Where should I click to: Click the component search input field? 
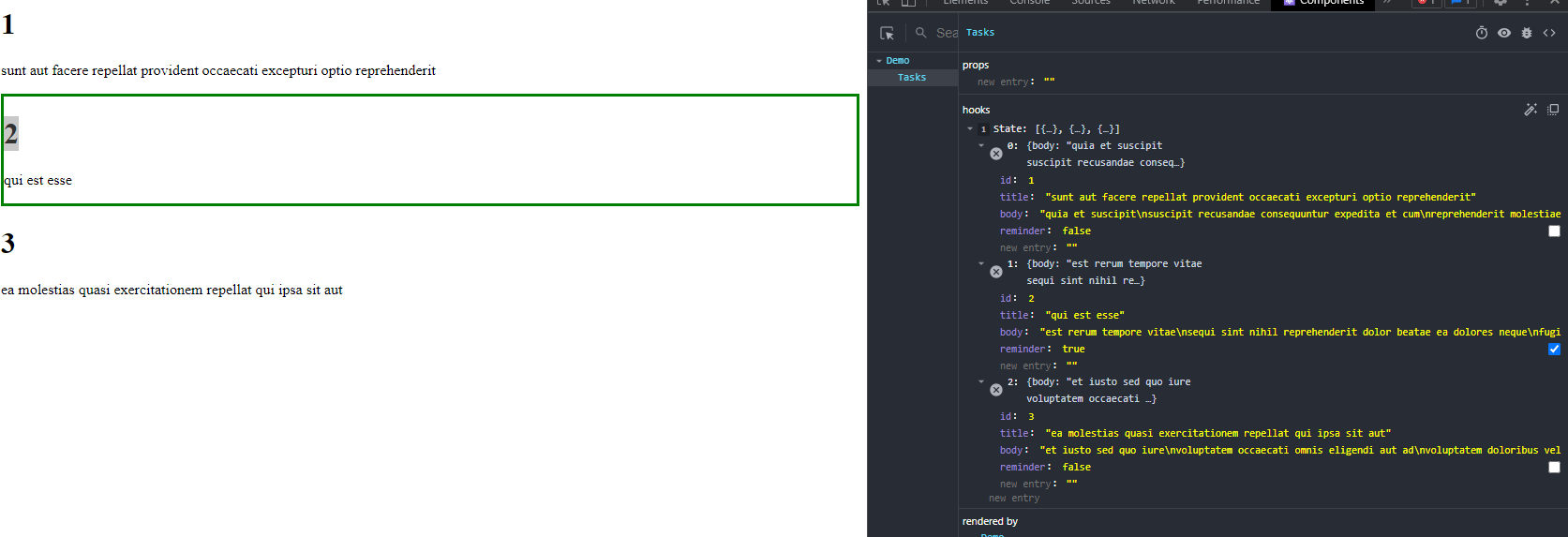(x=946, y=33)
